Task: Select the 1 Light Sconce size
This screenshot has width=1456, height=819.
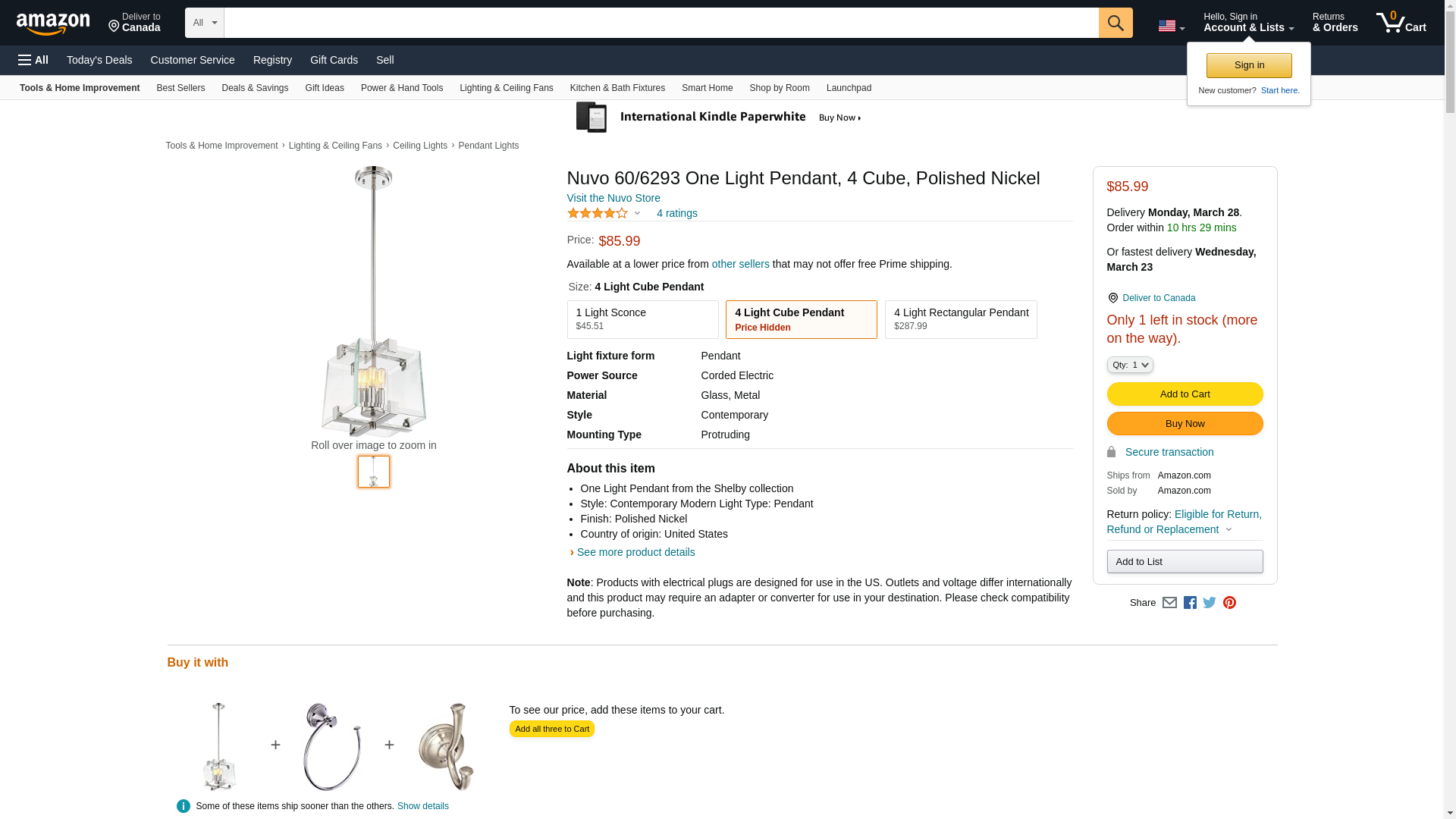Action: pyautogui.click(x=642, y=319)
